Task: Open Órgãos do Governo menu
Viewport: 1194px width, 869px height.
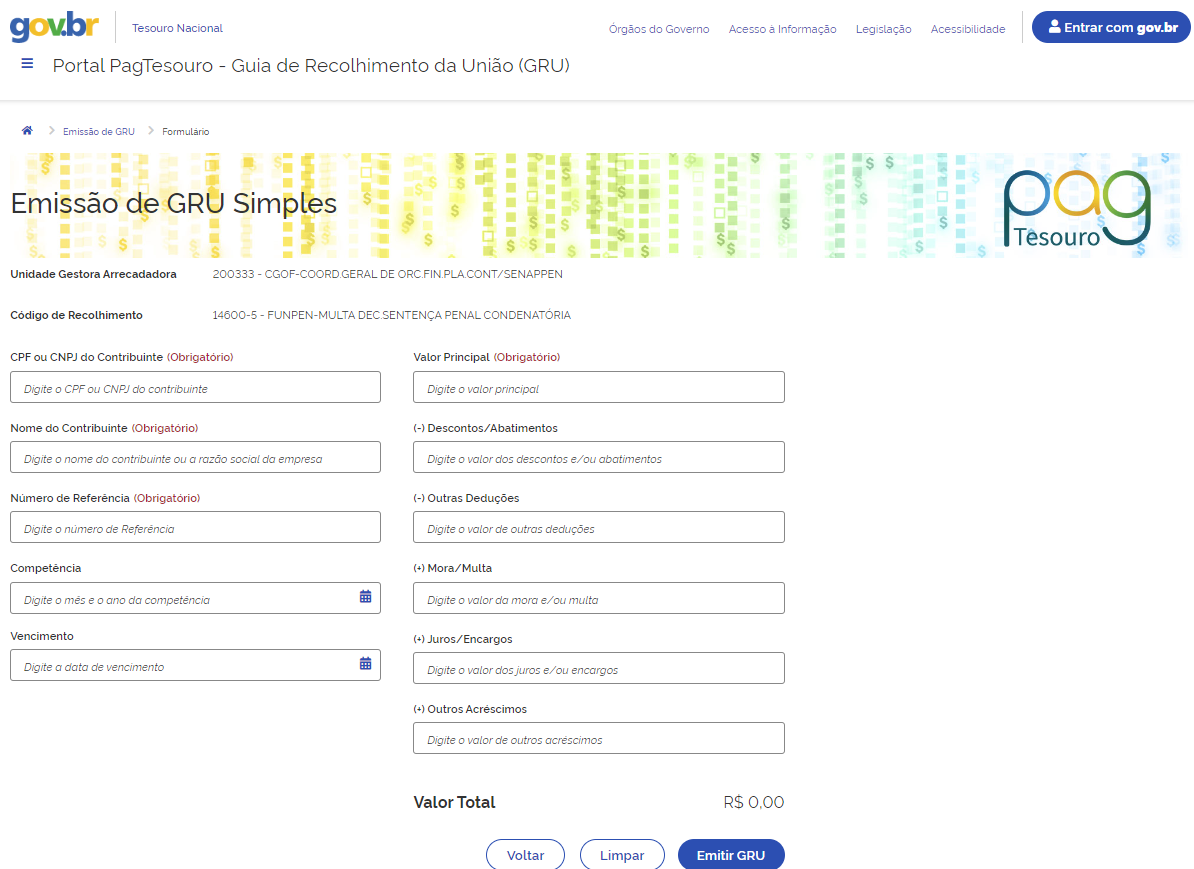Action: (x=658, y=29)
